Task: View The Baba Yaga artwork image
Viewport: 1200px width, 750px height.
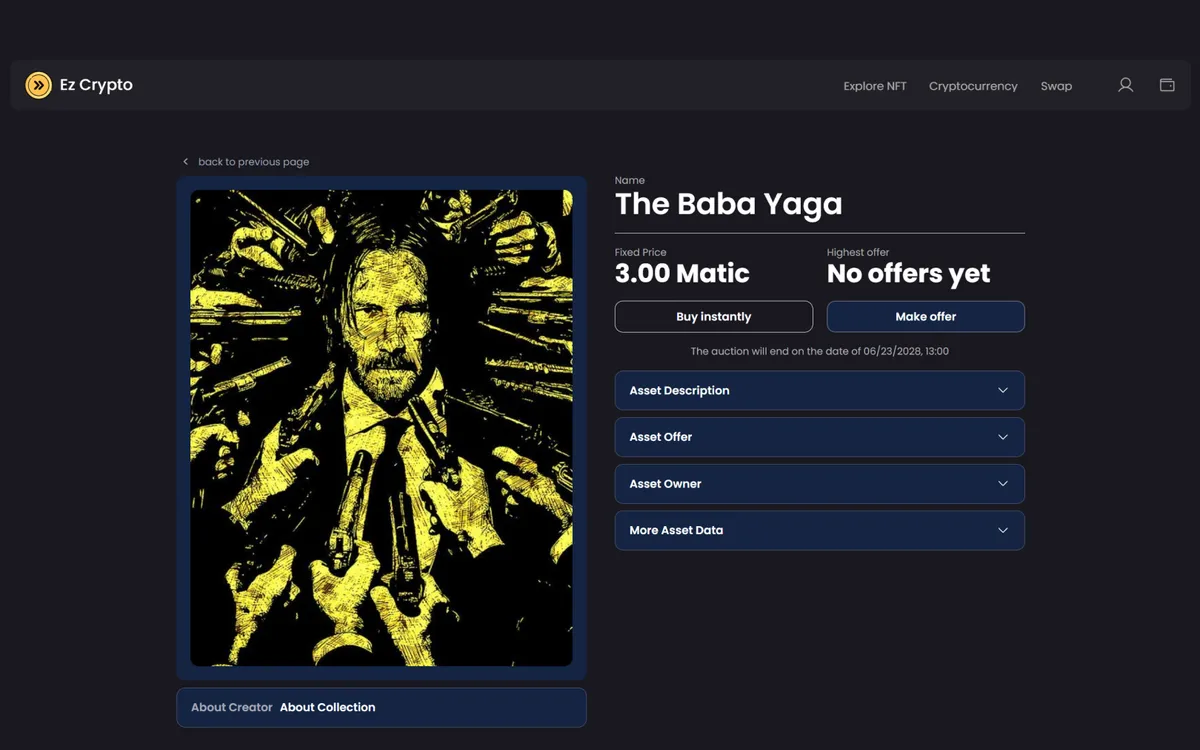Action: [x=382, y=428]
